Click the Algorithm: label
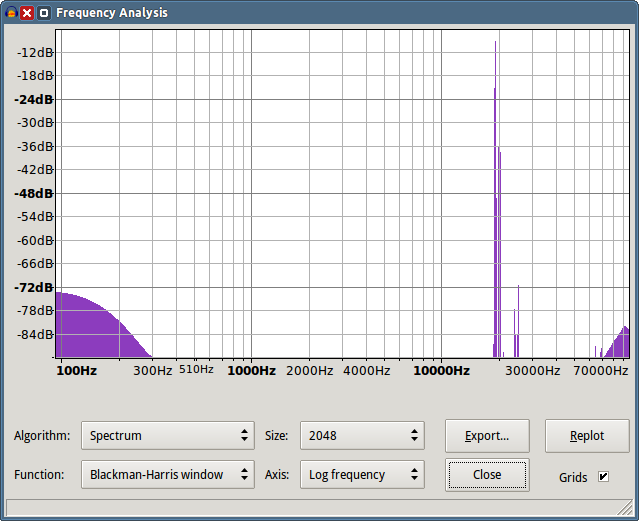Image resolution: width=639 pixels, height=521 pixels. pyautogui.click(x=42, y=435)
